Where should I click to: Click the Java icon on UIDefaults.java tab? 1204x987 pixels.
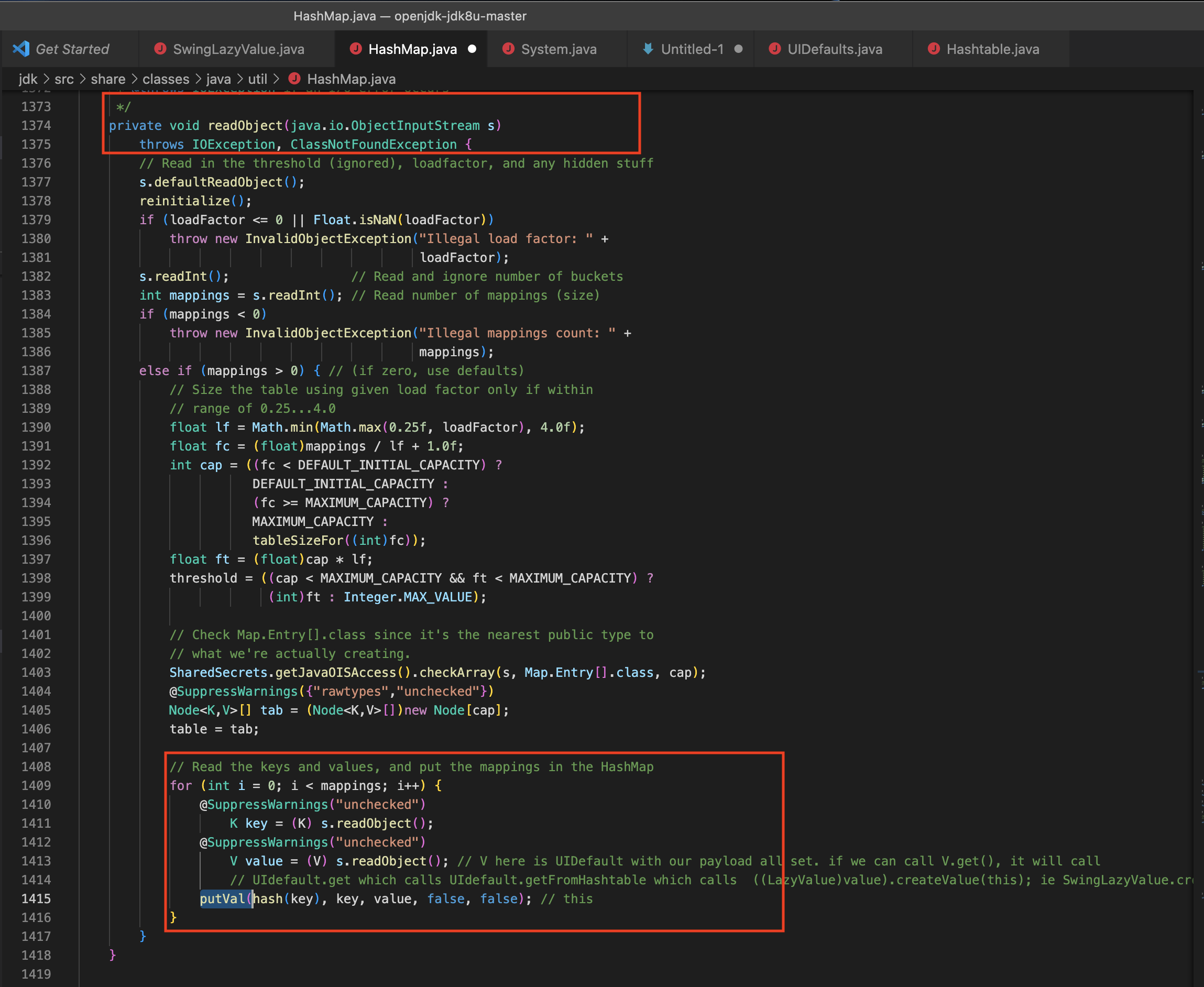pyautogui.click(x=774, y=49)
